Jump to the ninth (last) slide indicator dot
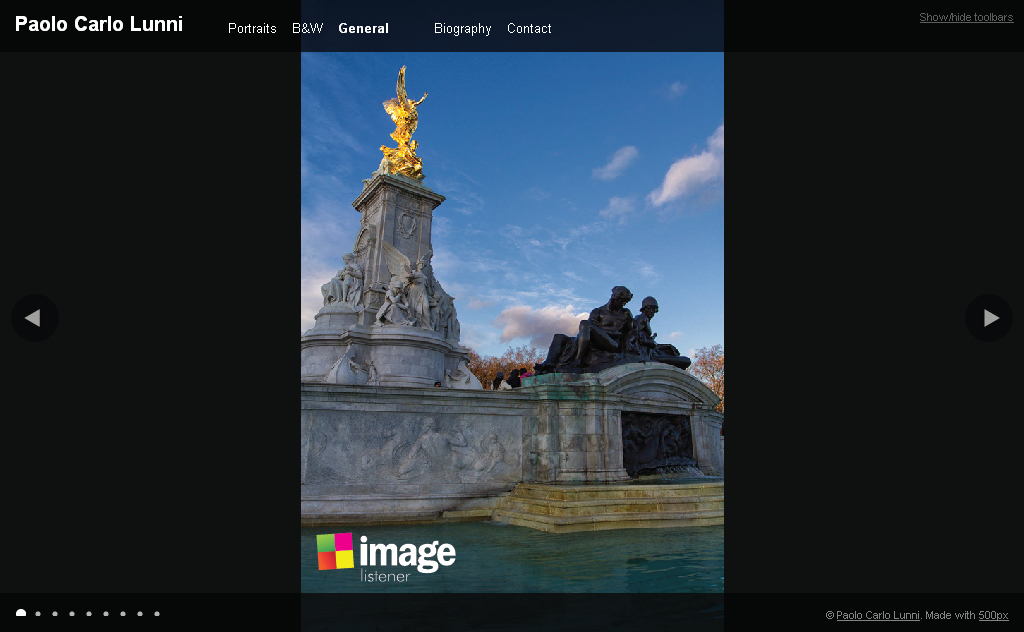 point(157,614)
